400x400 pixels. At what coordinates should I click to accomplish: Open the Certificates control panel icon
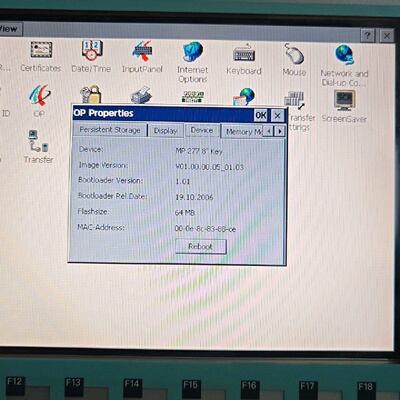(41, 57)
